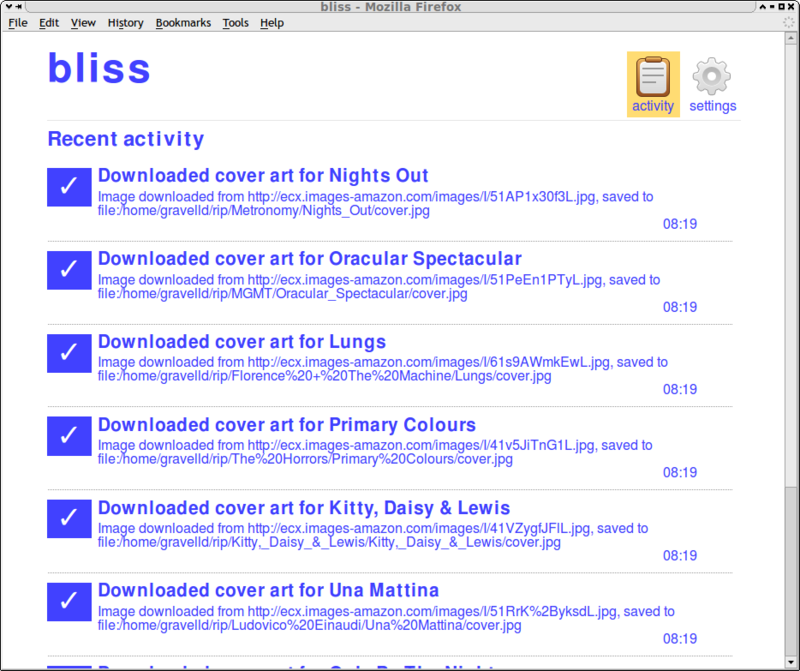Click Oracular Spectacular image download description
The image size is (800, 671).
pos(379,287)
